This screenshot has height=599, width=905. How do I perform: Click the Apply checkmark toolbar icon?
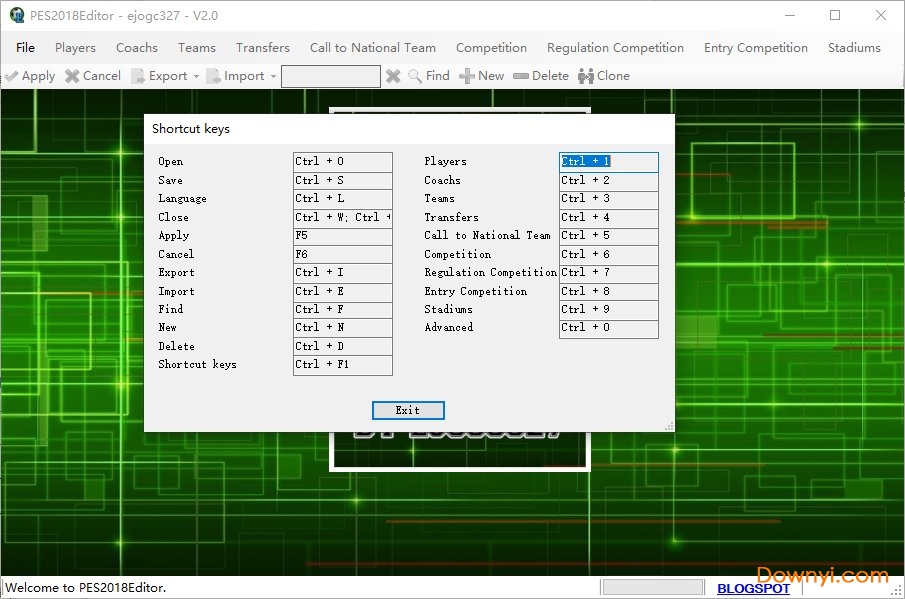coord(12,76)
